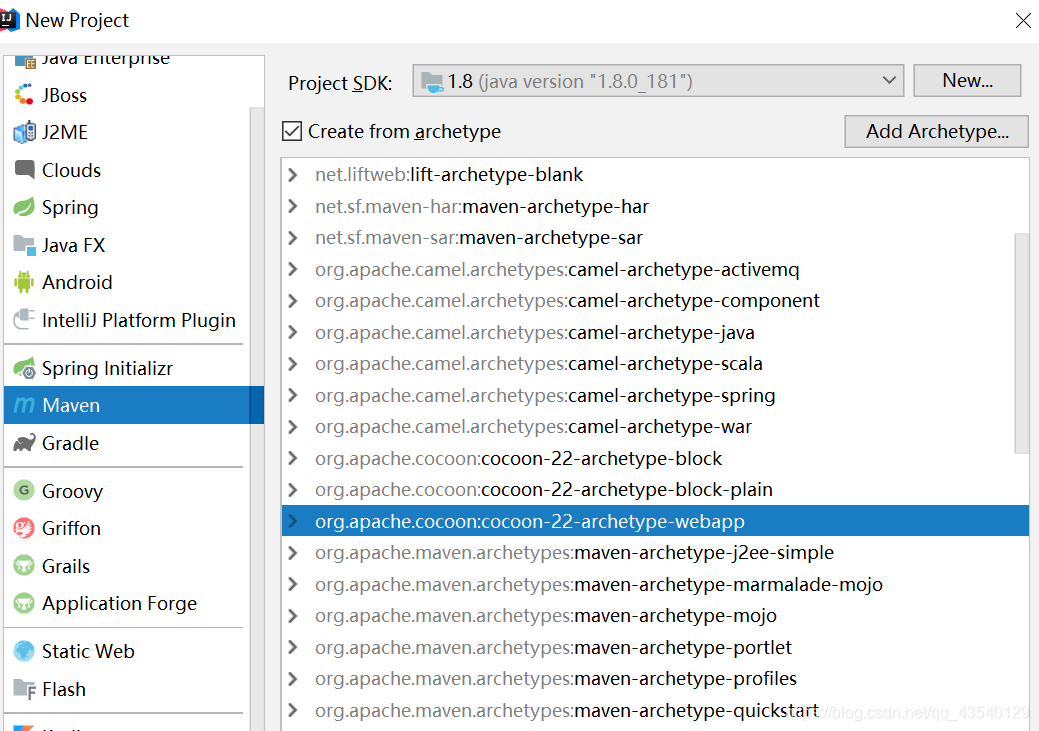Expand net.liftweb:lift-archetype-blank node
Viewport: 1039px width, 731px height.
click(292, 175)
